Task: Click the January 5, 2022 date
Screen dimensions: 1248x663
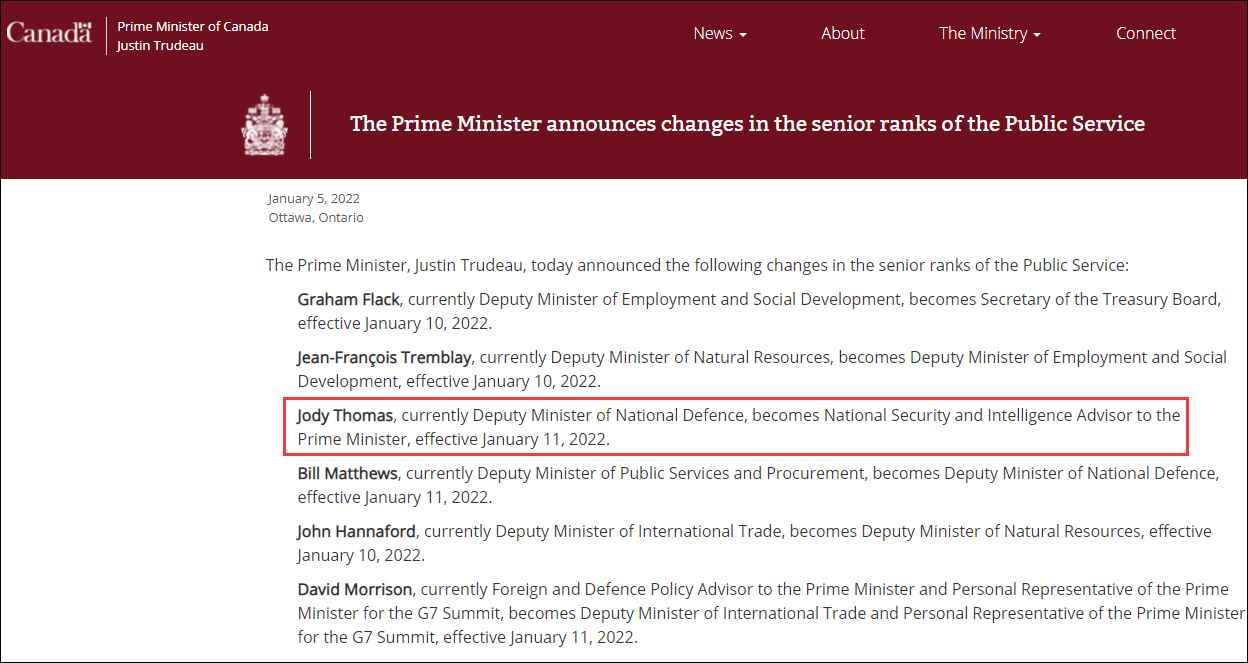Action: 313,198
